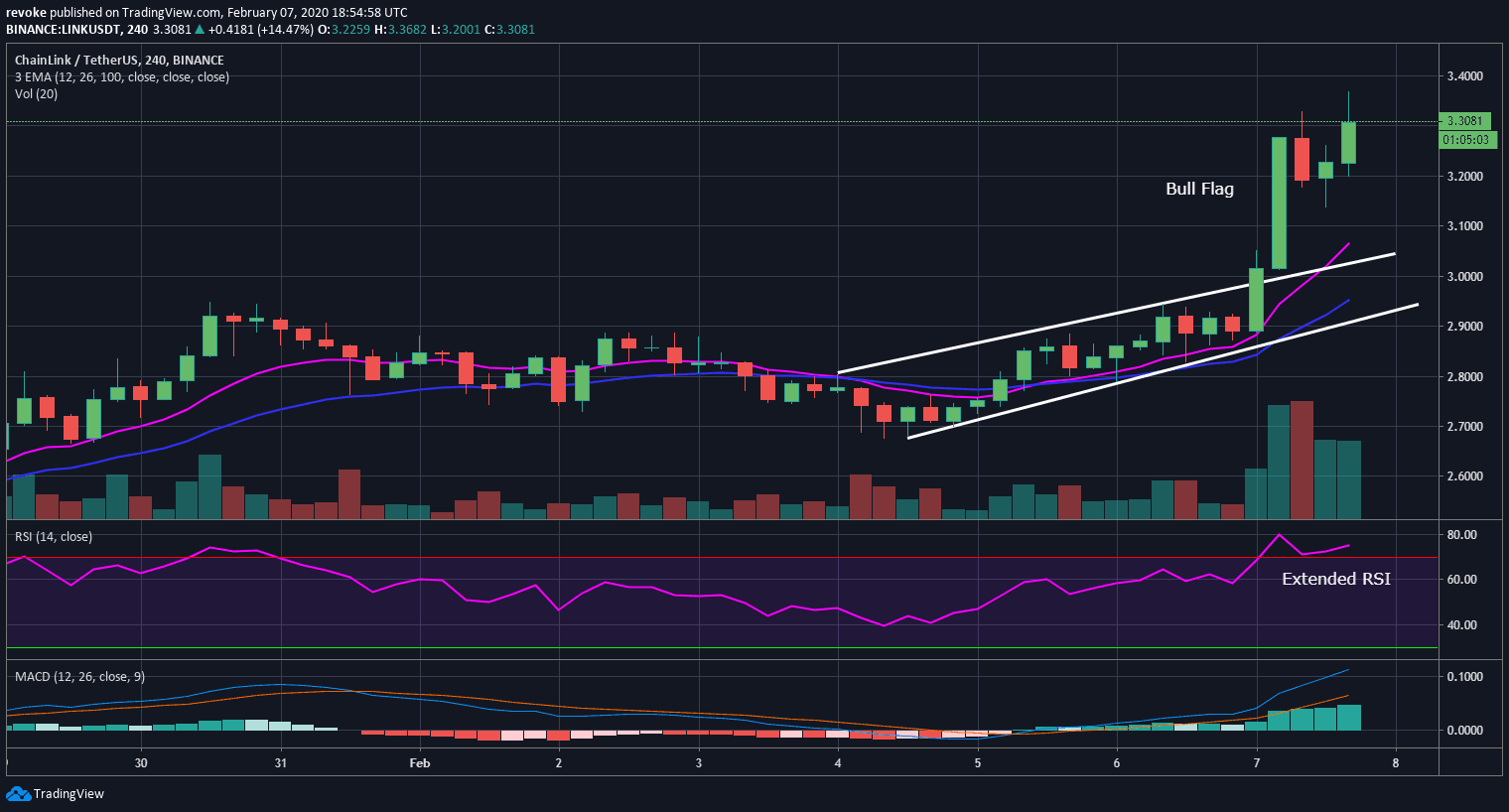The height and width of the screenshot is (812, 1509).
Task: Click the tallest red volume bar
Action: coord(1302,460)
